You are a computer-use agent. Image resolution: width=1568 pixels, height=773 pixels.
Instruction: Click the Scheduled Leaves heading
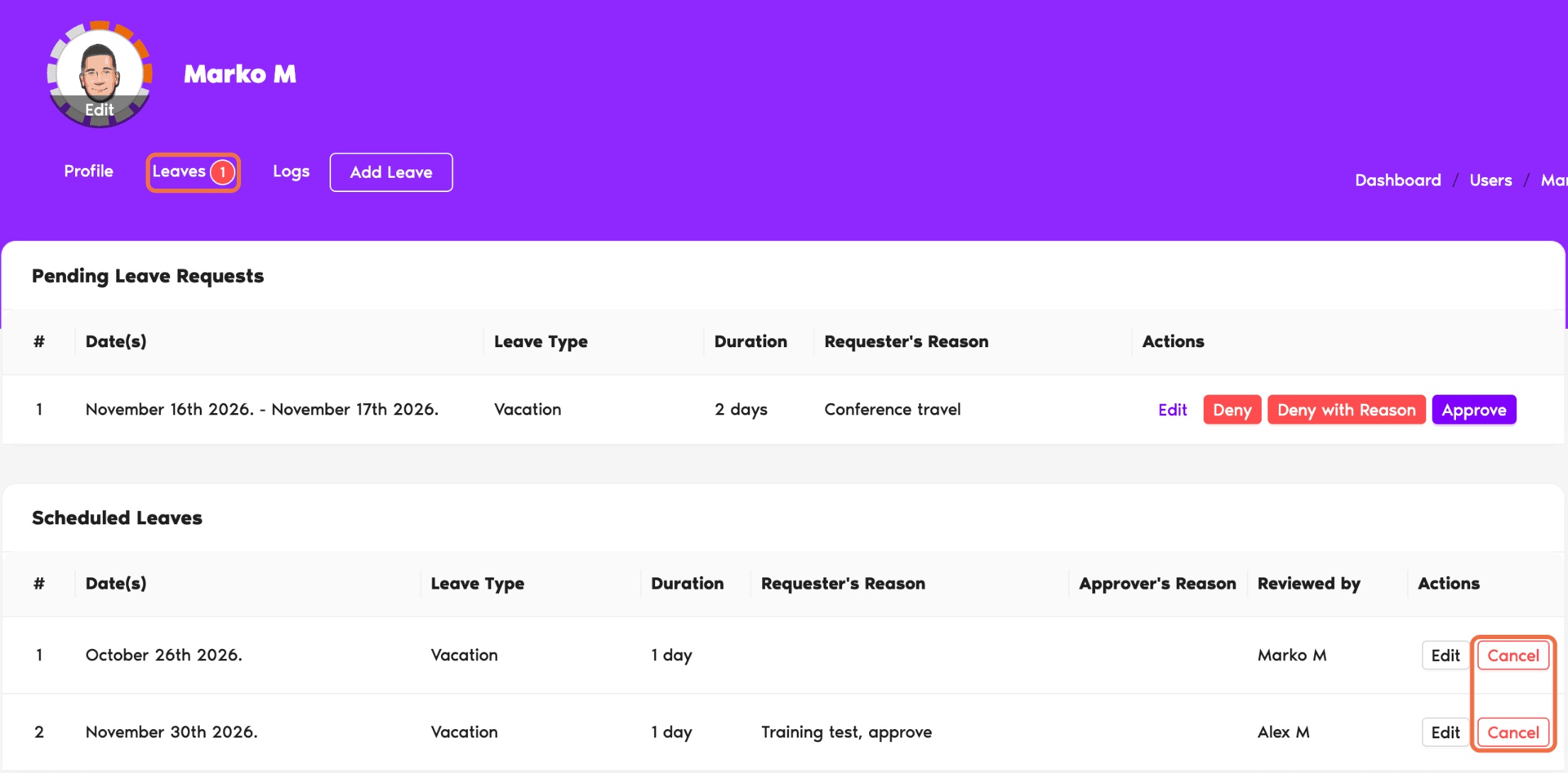117,518
